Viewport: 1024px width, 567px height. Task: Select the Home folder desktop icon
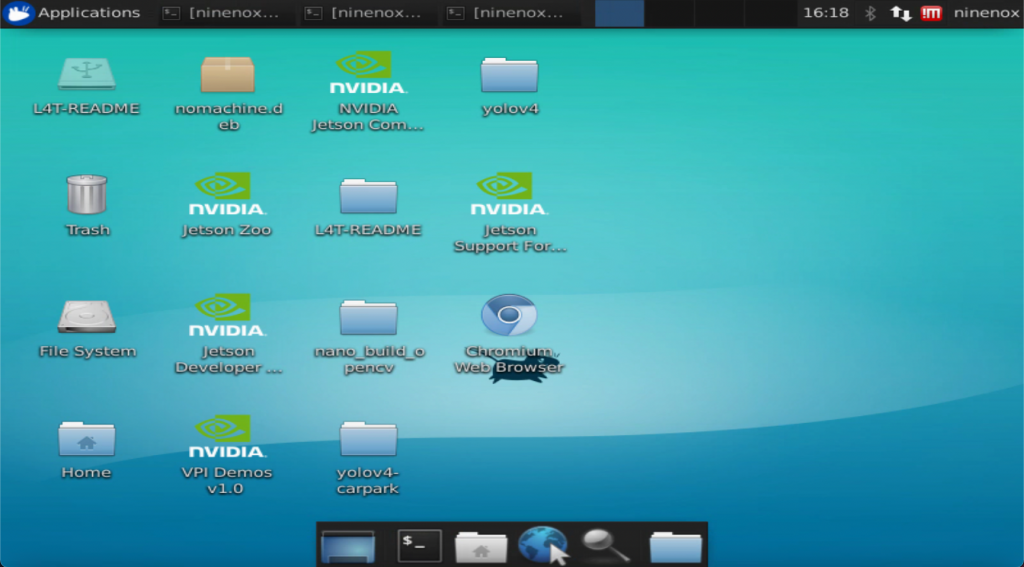click(86, 438)
